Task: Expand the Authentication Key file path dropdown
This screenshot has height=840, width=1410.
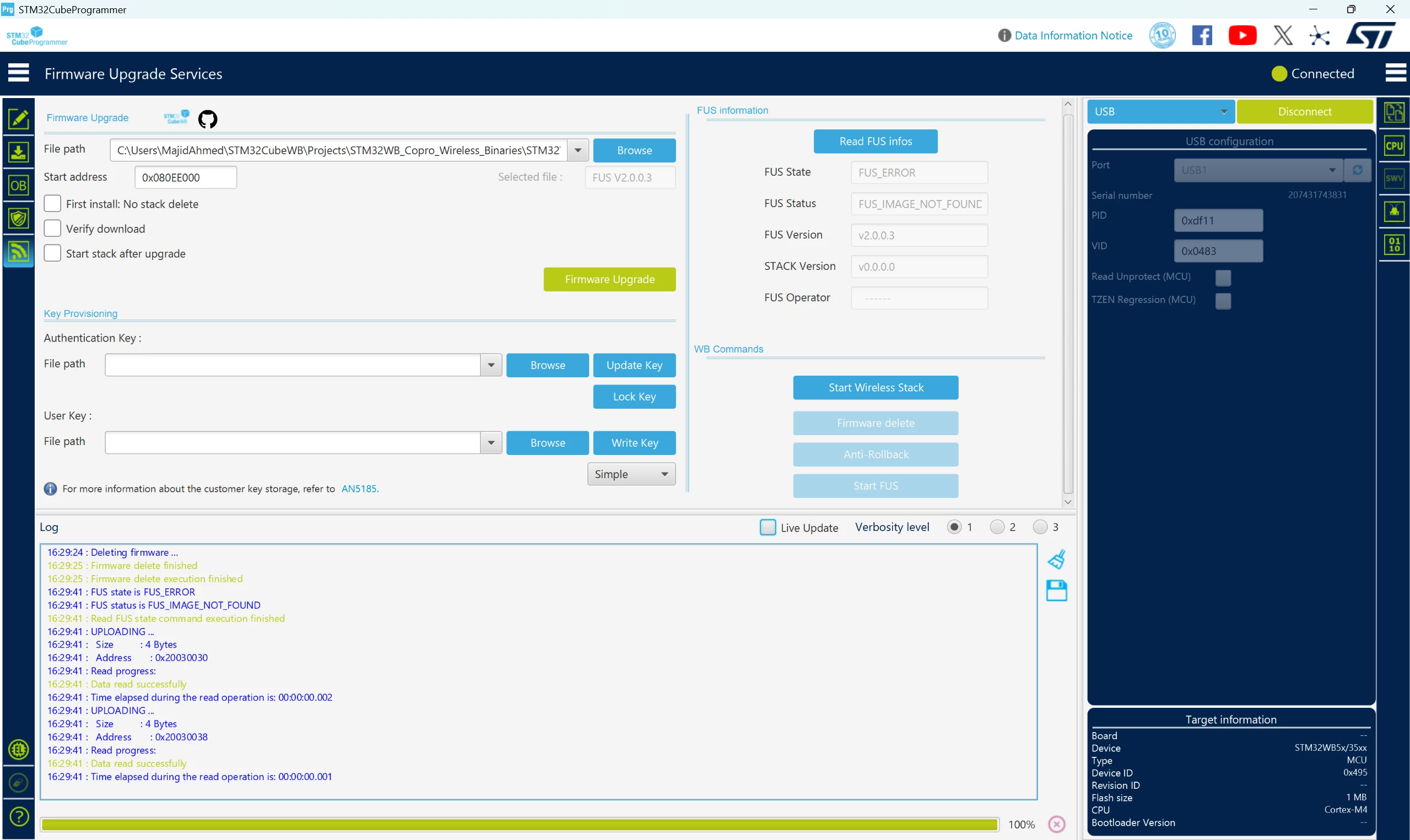Action: tap(491, 365)
